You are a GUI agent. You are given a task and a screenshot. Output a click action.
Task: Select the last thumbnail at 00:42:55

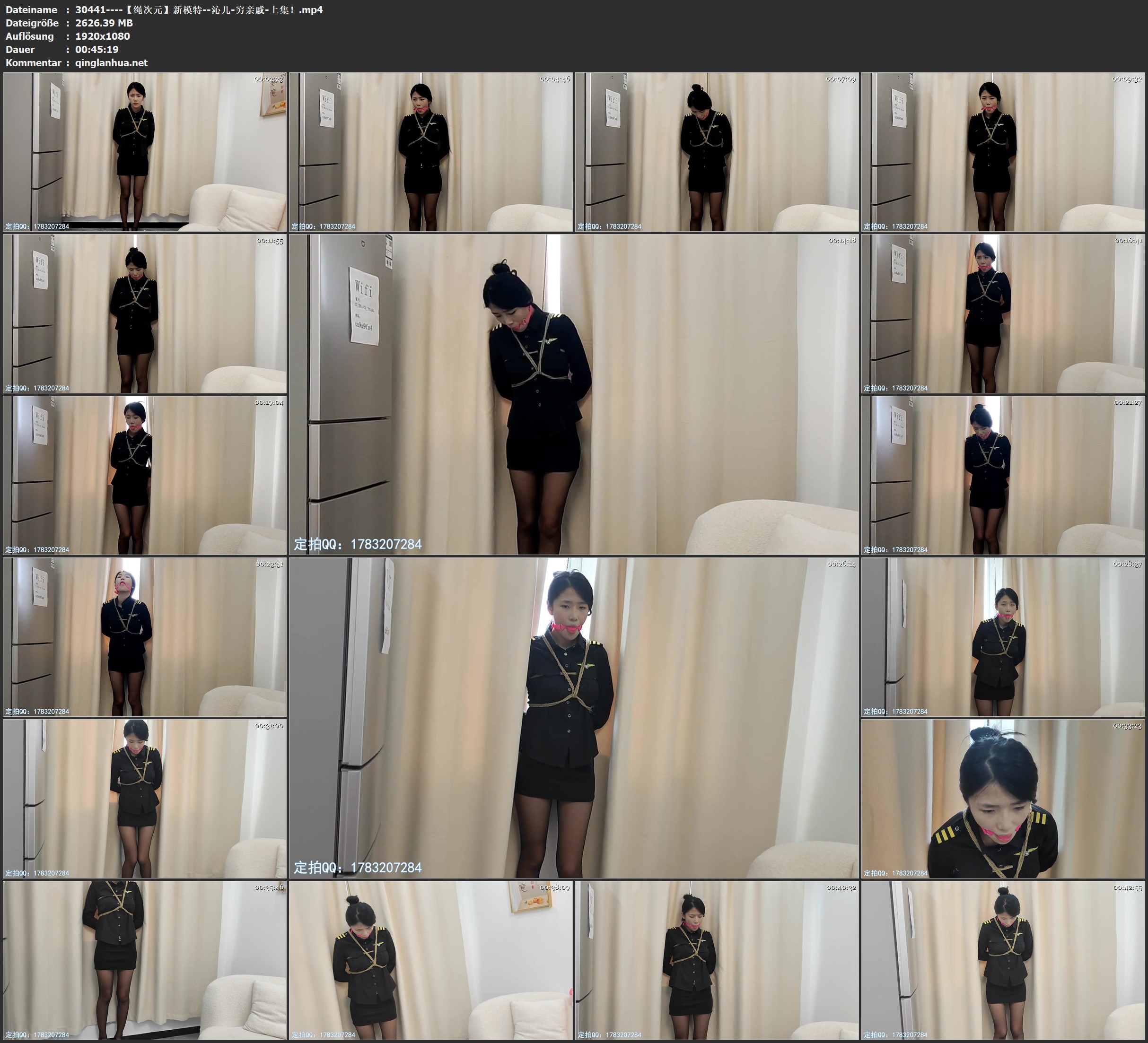(1003, 960)
